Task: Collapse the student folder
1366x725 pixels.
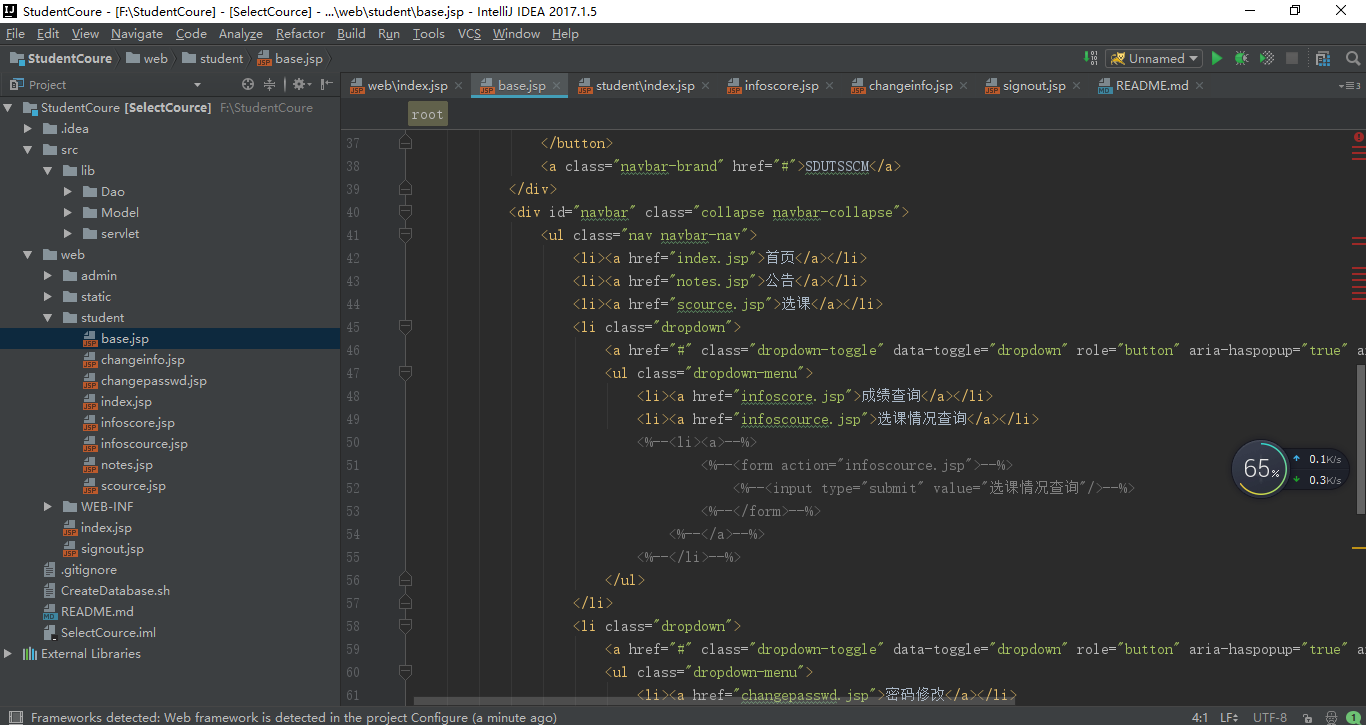Action: pyautogui.click(x=48, y=317)
